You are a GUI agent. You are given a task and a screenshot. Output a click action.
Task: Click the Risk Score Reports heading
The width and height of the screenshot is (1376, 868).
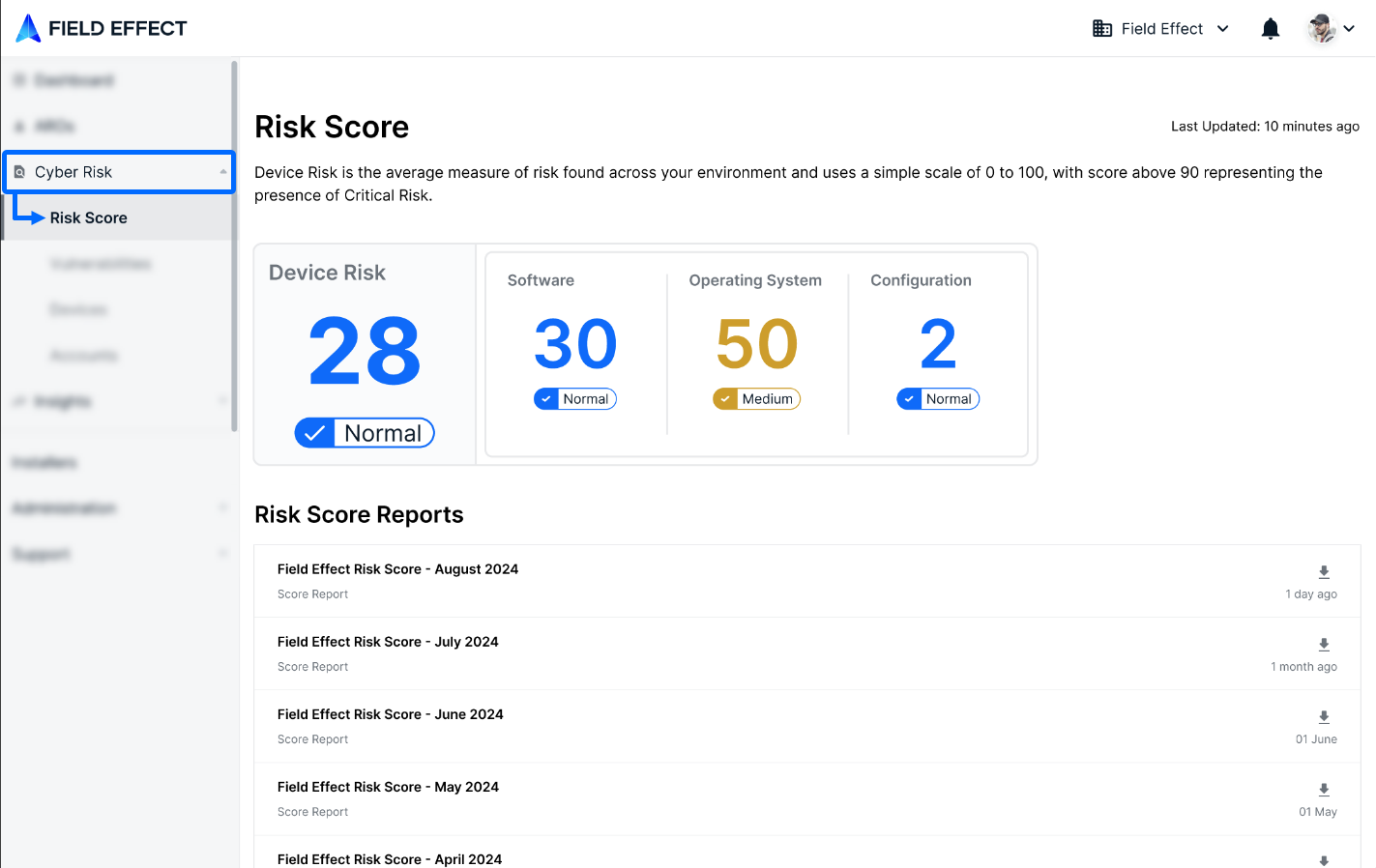click(x=359, y=515)
